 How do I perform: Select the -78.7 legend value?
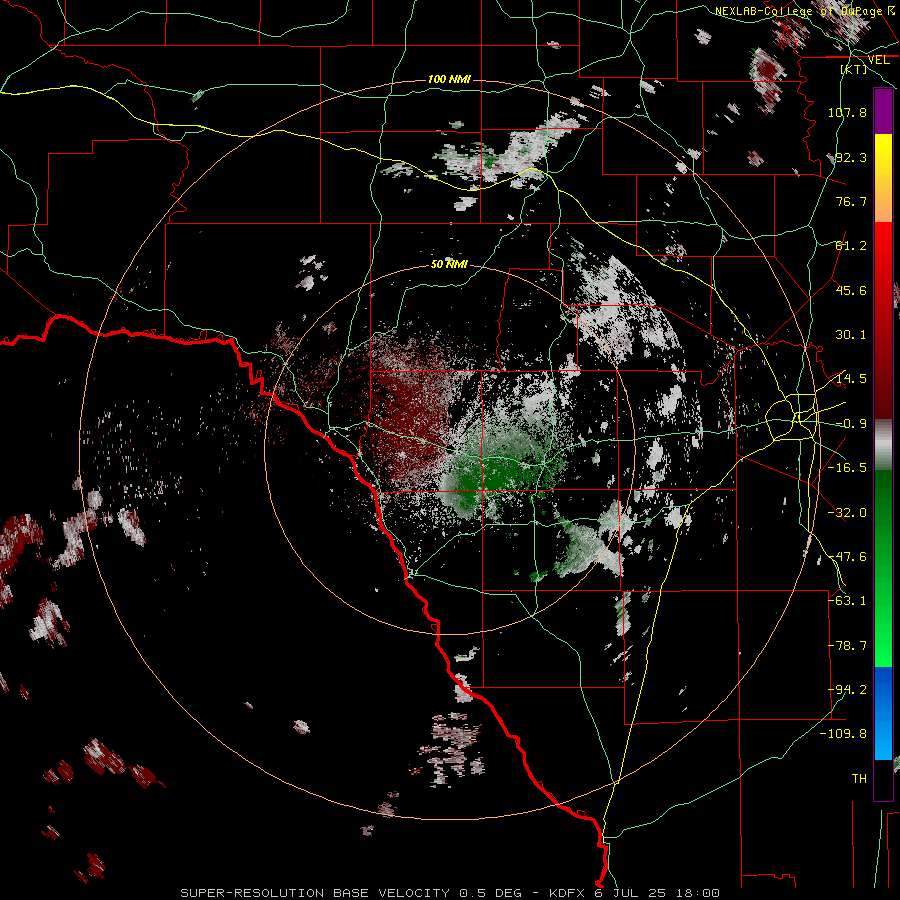pyautogui.click(x=847, y=646)
